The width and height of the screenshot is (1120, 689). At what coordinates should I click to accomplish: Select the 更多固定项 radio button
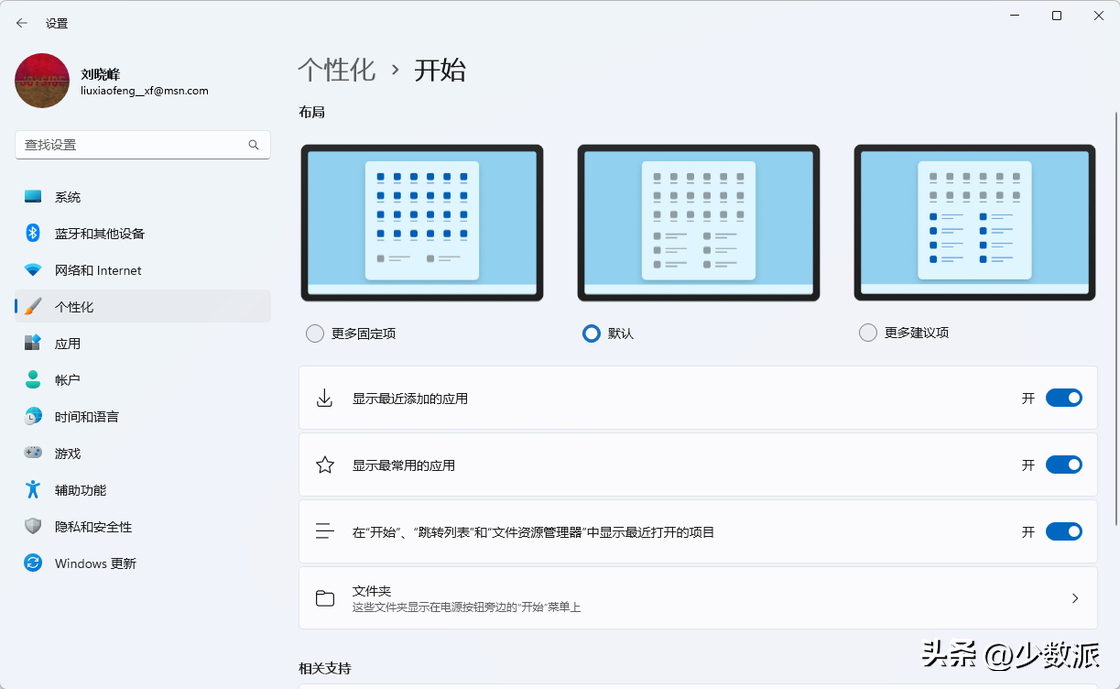point(315,333)
